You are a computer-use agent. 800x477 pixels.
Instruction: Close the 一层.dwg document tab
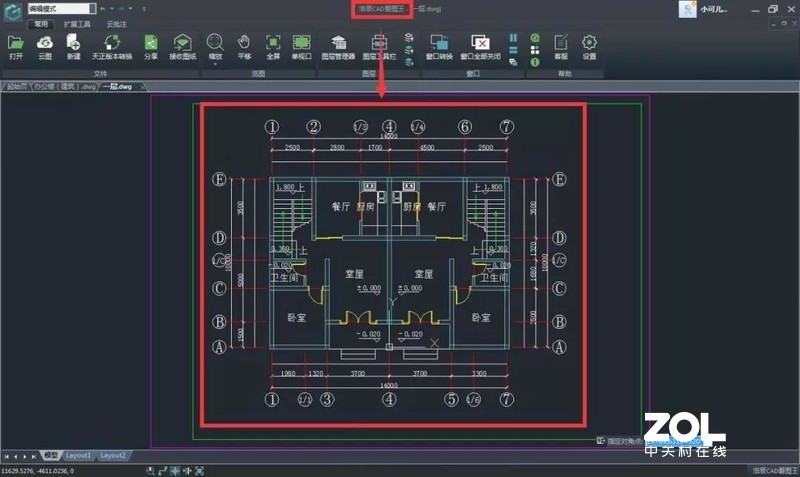click(143, 87)
